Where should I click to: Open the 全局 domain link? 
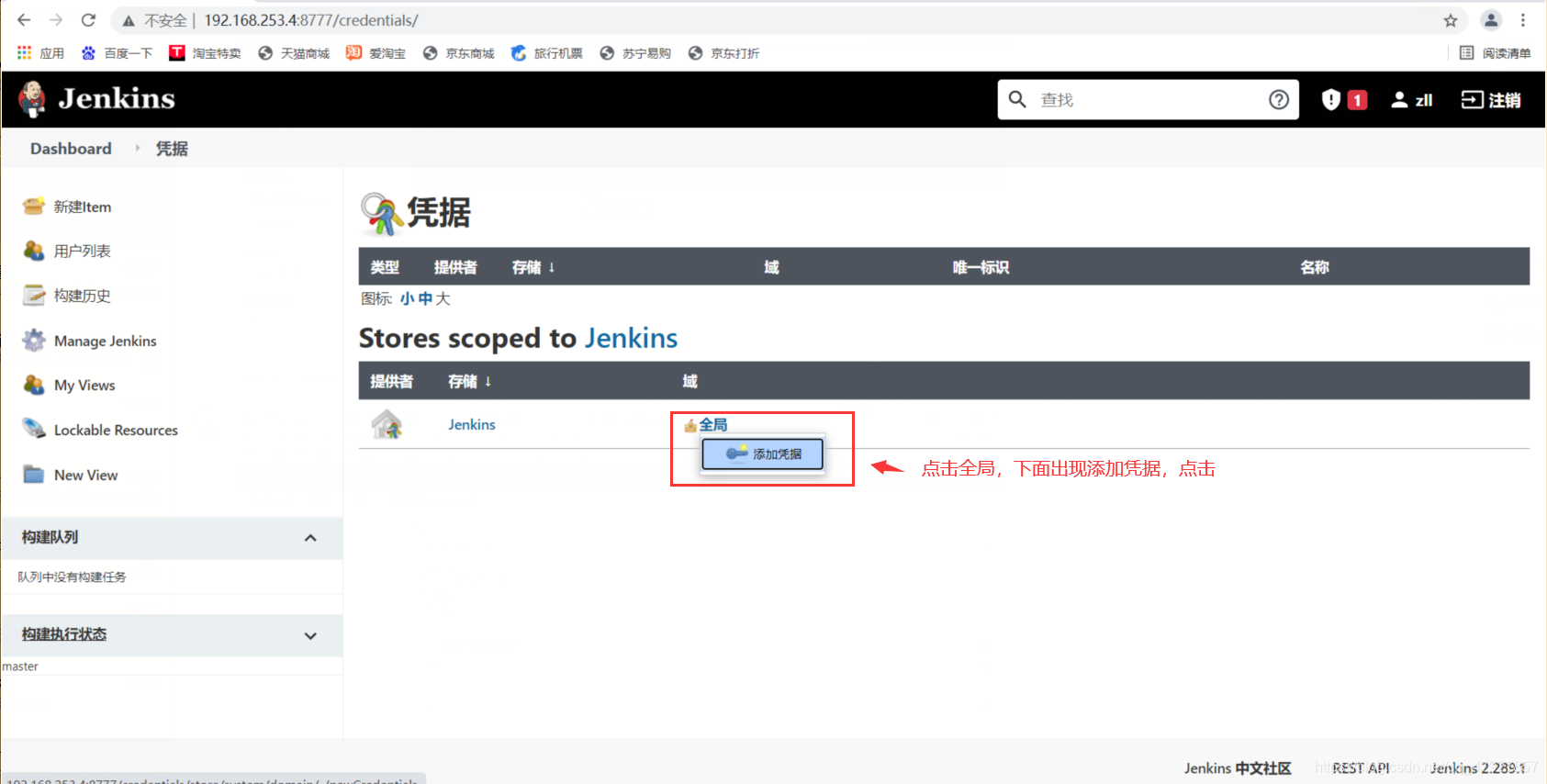pos(713,424)
